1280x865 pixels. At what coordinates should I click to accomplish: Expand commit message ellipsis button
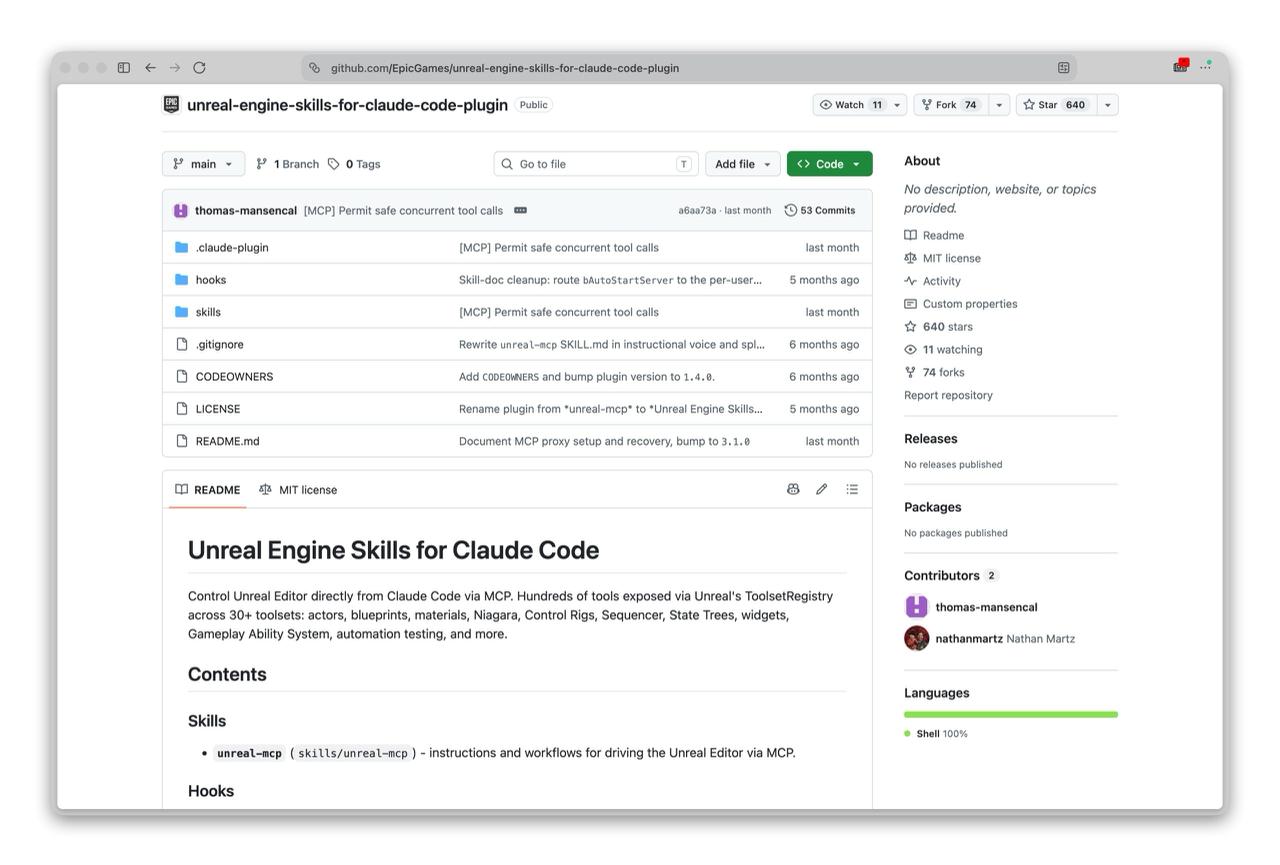tap(520, 210)
